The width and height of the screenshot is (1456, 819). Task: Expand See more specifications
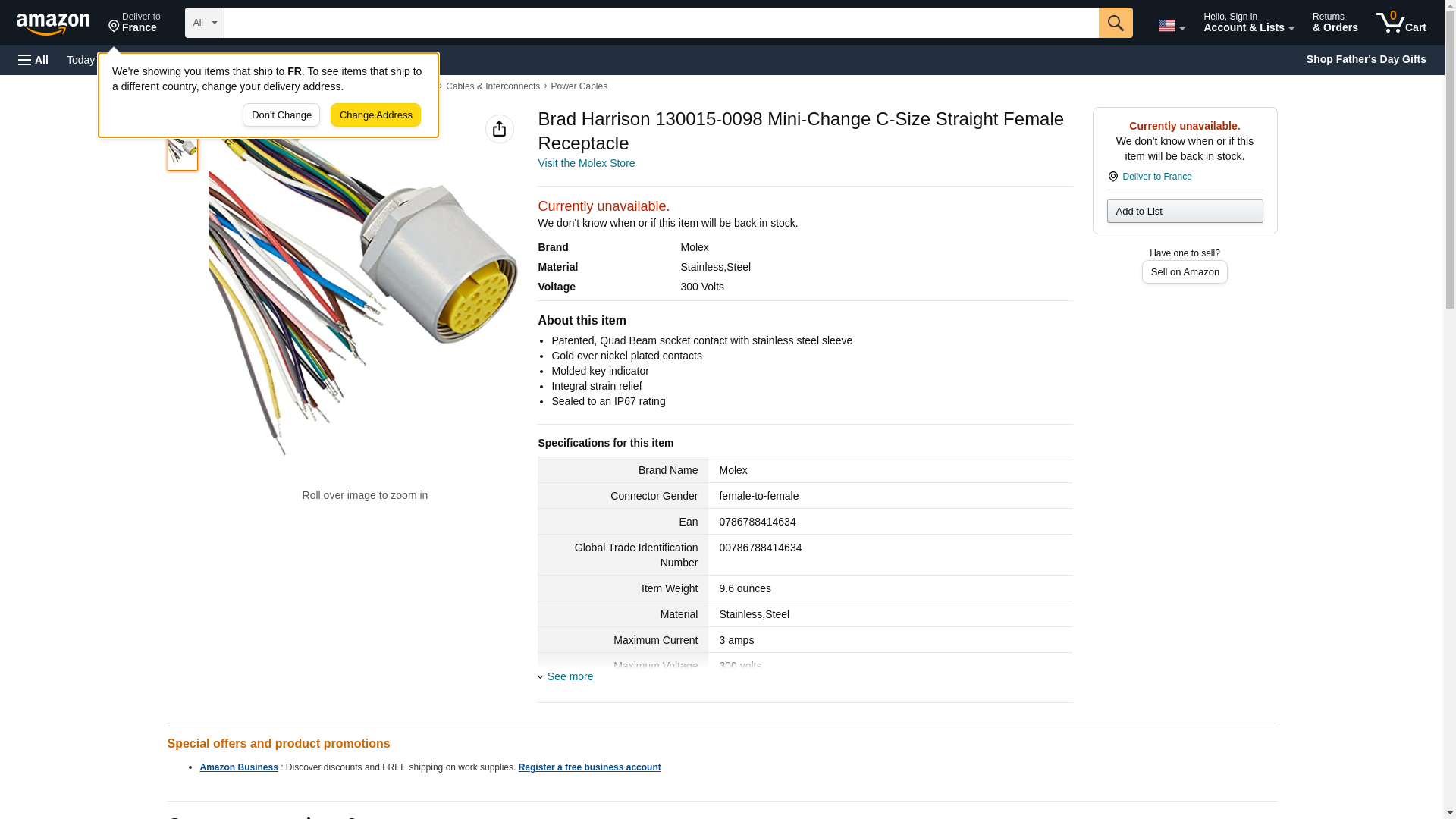[569, 676]
